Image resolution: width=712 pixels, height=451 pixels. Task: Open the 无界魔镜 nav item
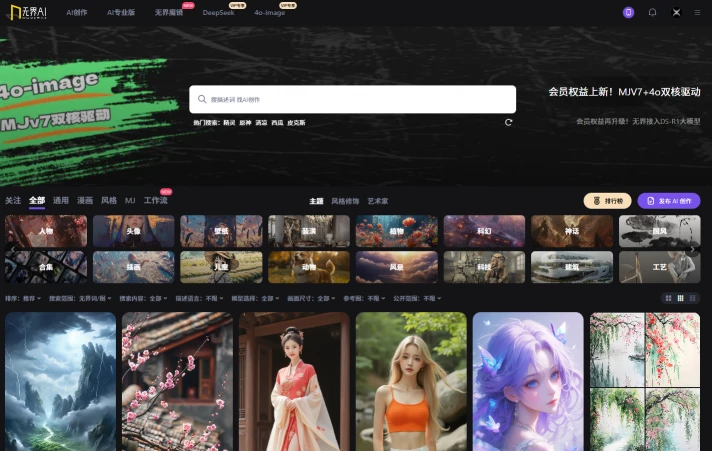(x=169, y=12)
